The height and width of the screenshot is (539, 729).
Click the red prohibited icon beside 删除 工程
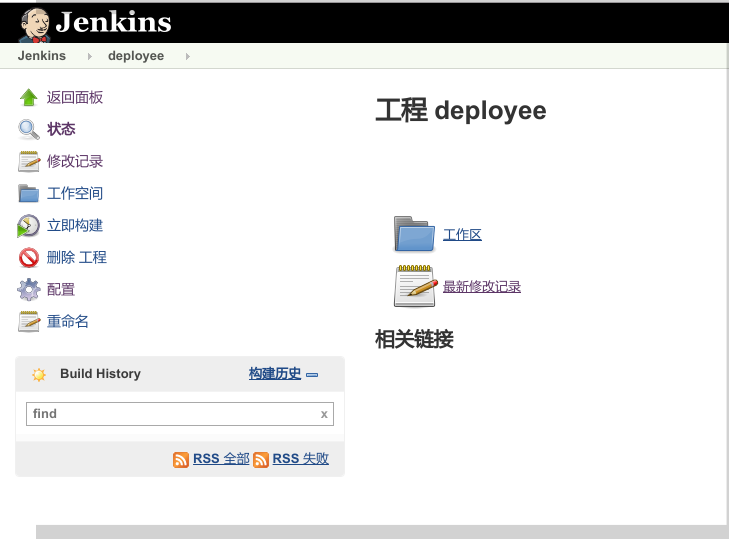point(29,258)
